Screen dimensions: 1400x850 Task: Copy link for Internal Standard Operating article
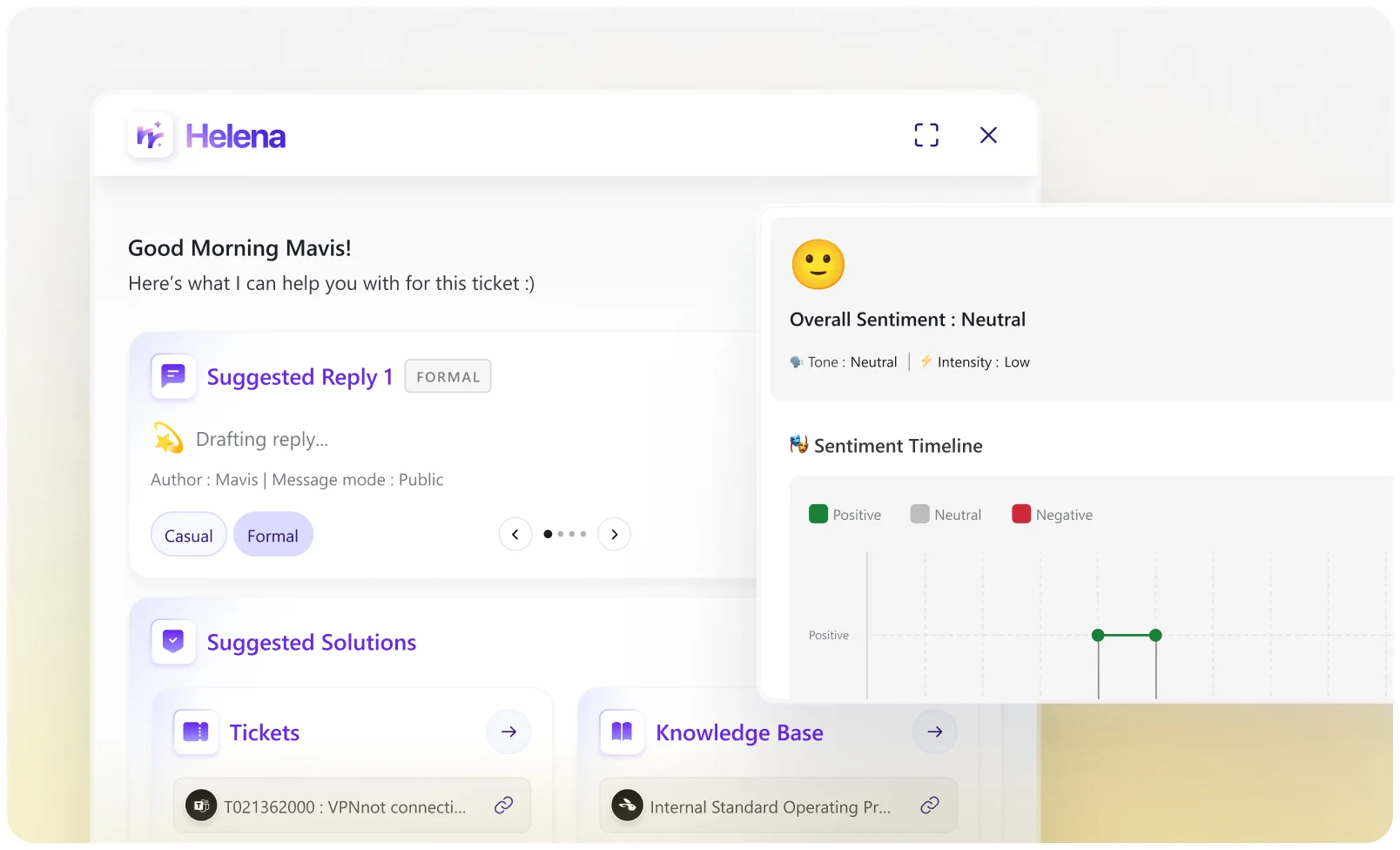coord(930,806)
